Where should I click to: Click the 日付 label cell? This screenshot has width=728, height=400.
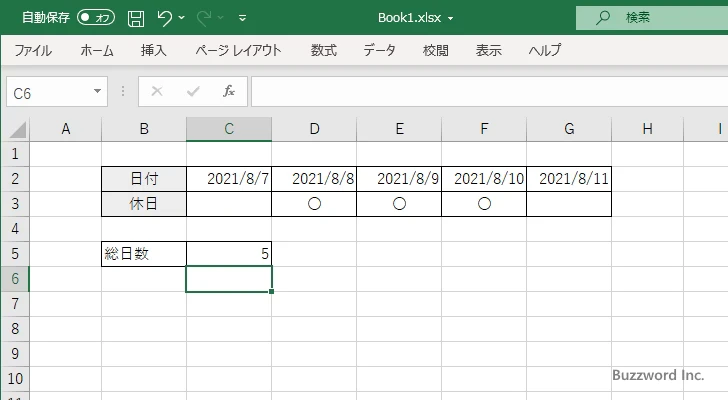pos(144,179)
